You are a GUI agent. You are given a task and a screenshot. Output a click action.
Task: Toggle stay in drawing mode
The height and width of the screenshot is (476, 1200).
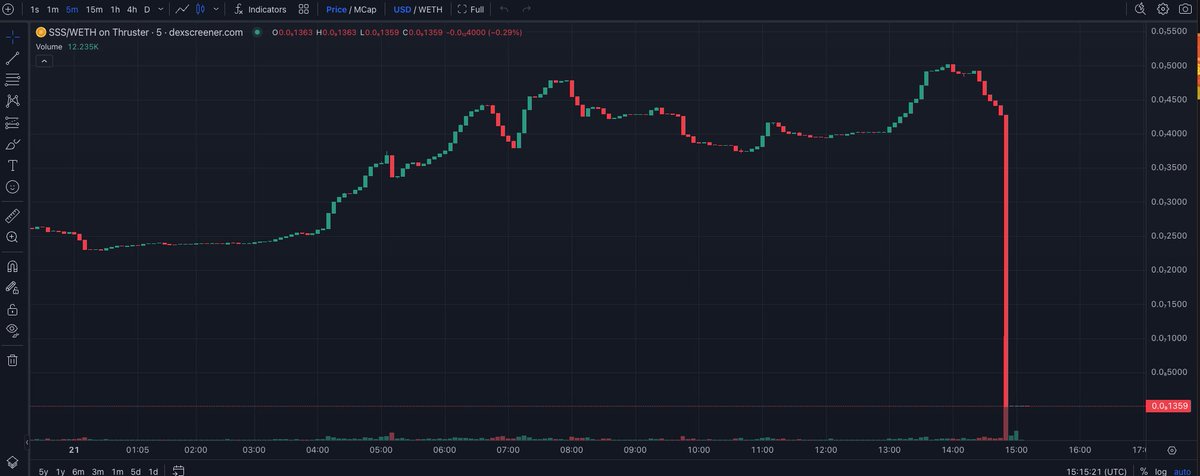click(x=12, y=287)
